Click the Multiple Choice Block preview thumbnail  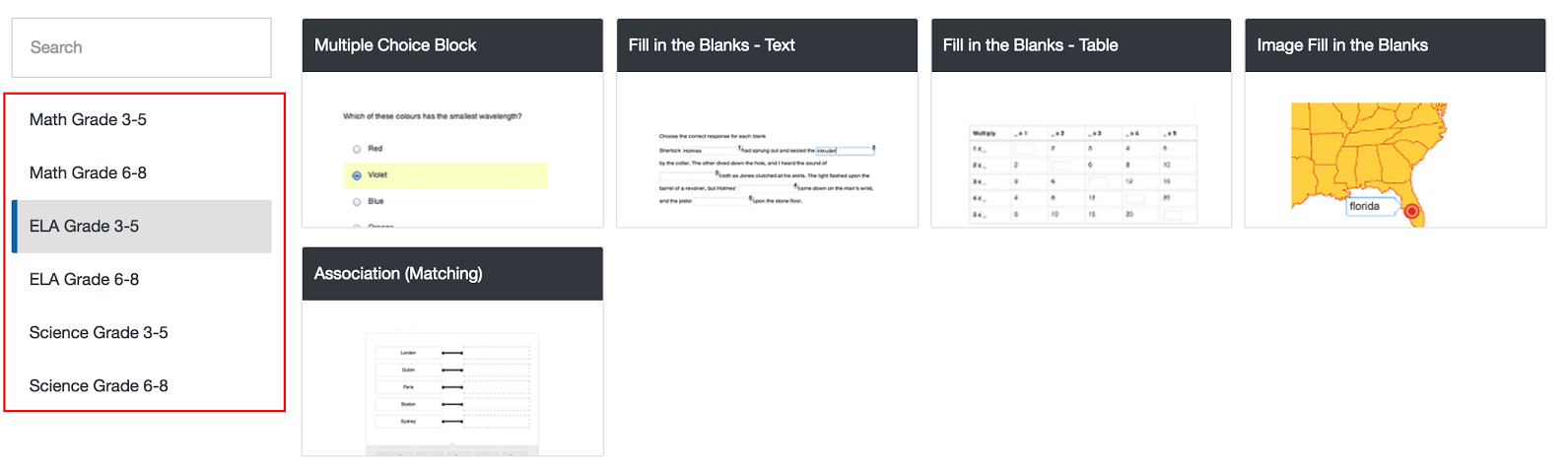pos(452,150)
